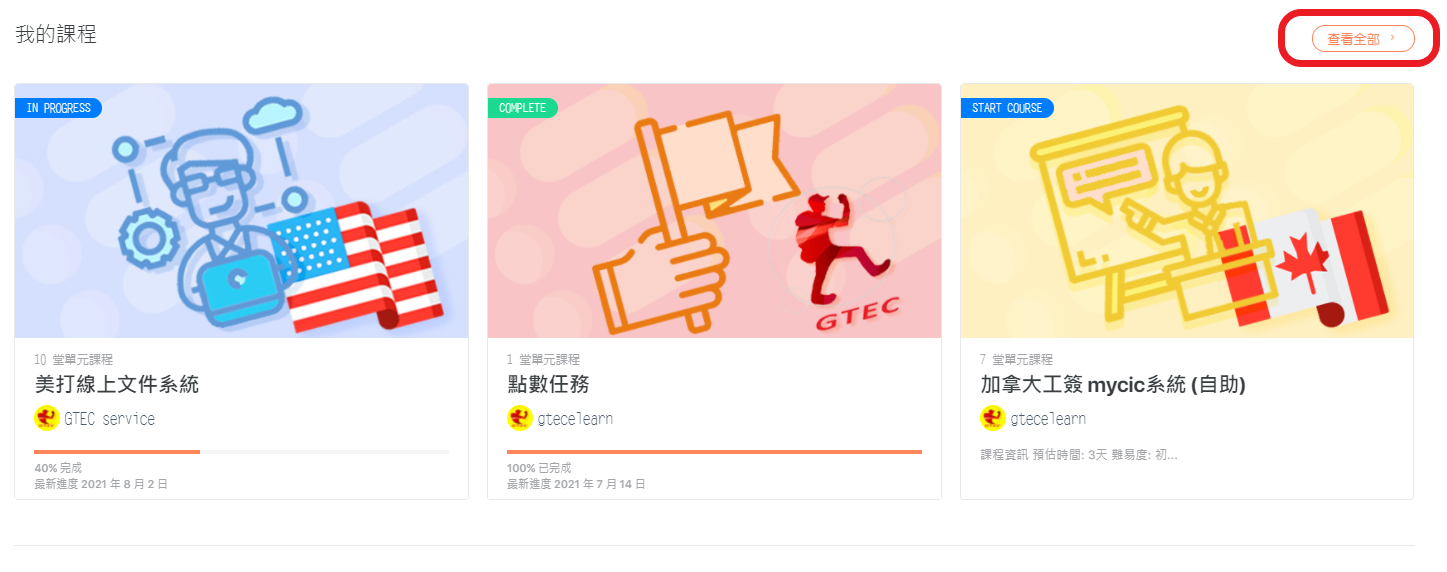Click the 我的課程 section heading
The image size is (1447, 572).
[56, 34]
